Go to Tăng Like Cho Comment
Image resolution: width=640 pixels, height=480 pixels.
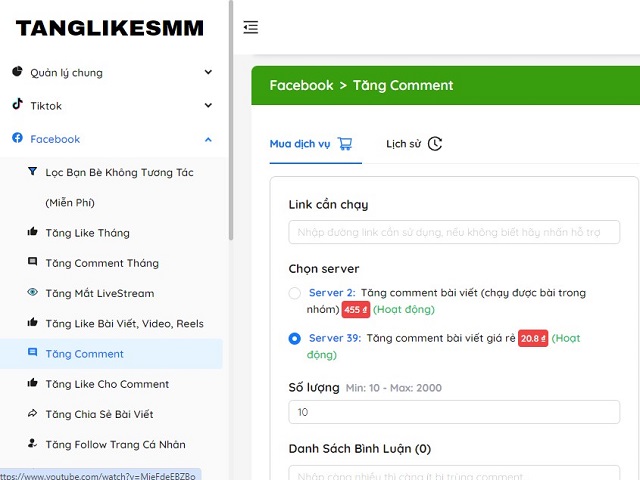click(x=107, y=384)
